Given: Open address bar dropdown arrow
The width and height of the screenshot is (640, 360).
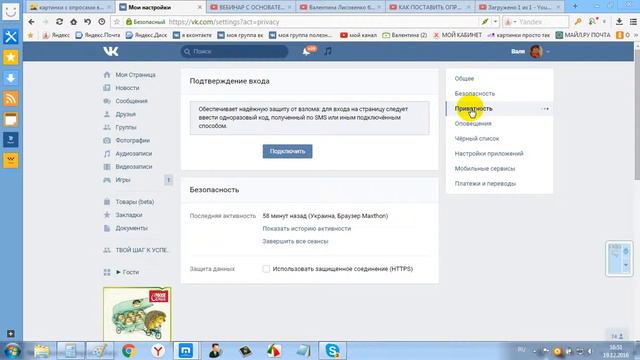Looking at the screenshot, I should click(495, 22).
